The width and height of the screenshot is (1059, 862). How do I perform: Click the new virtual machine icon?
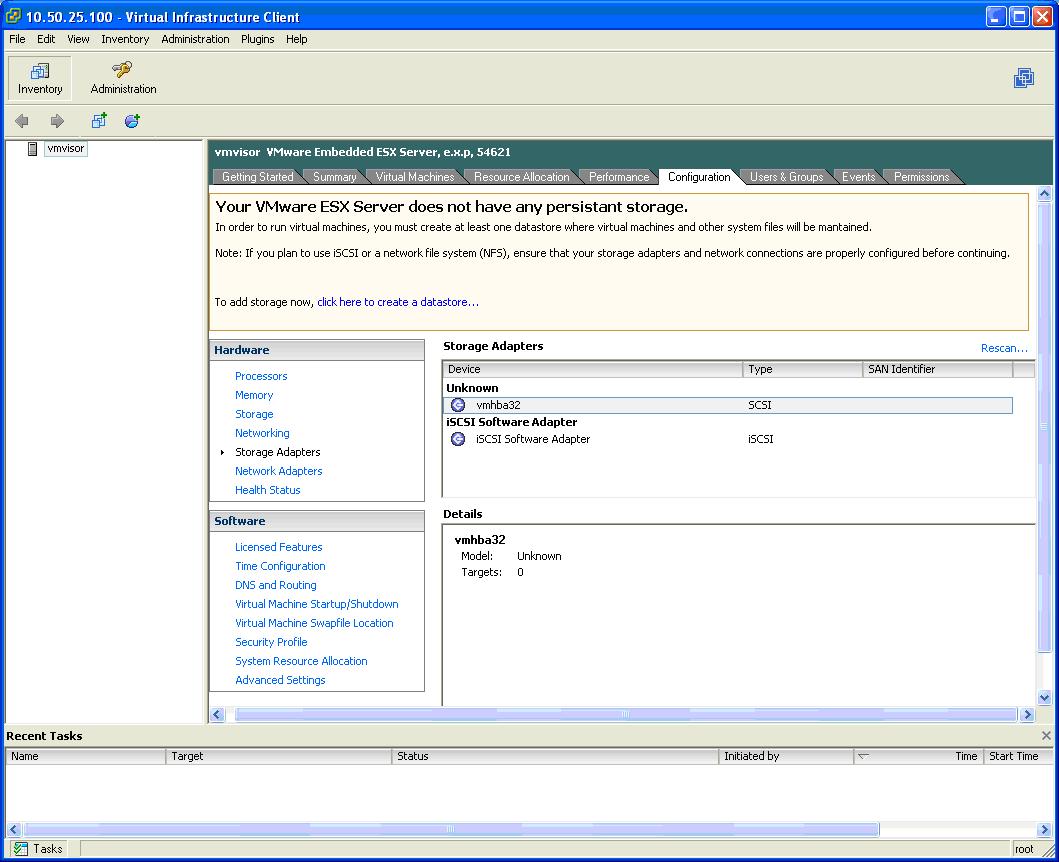click(99, 121)
